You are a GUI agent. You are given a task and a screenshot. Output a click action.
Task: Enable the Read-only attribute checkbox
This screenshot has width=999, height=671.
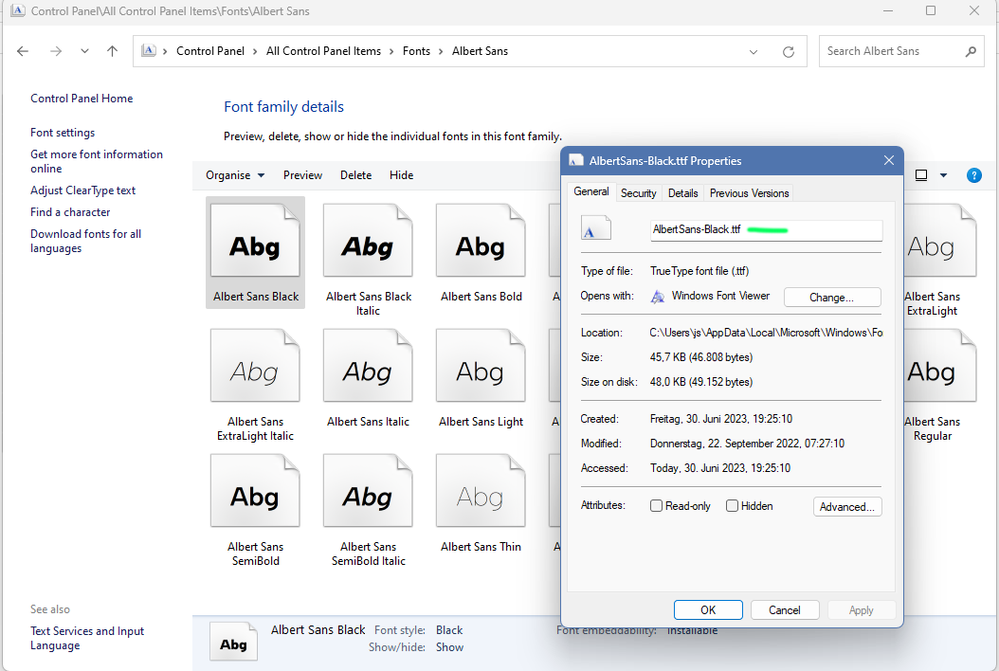[x=656, y=506]
